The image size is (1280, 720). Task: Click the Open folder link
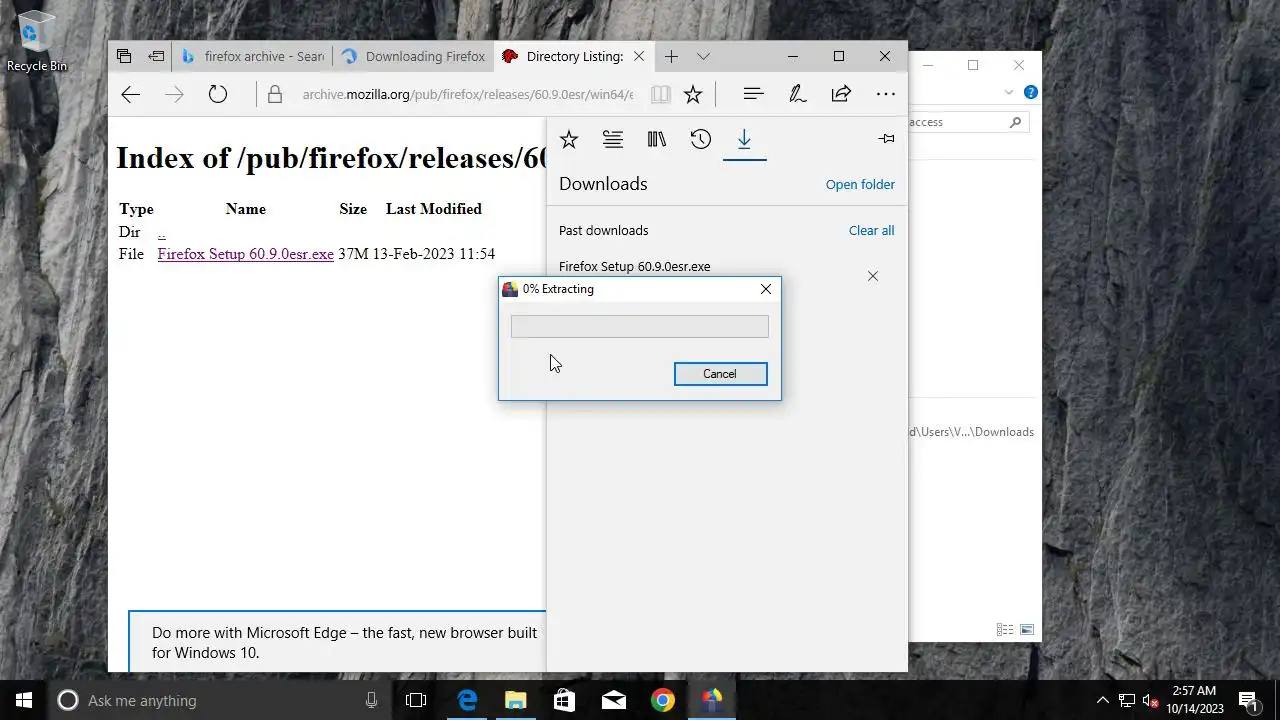tap(860, 184)
